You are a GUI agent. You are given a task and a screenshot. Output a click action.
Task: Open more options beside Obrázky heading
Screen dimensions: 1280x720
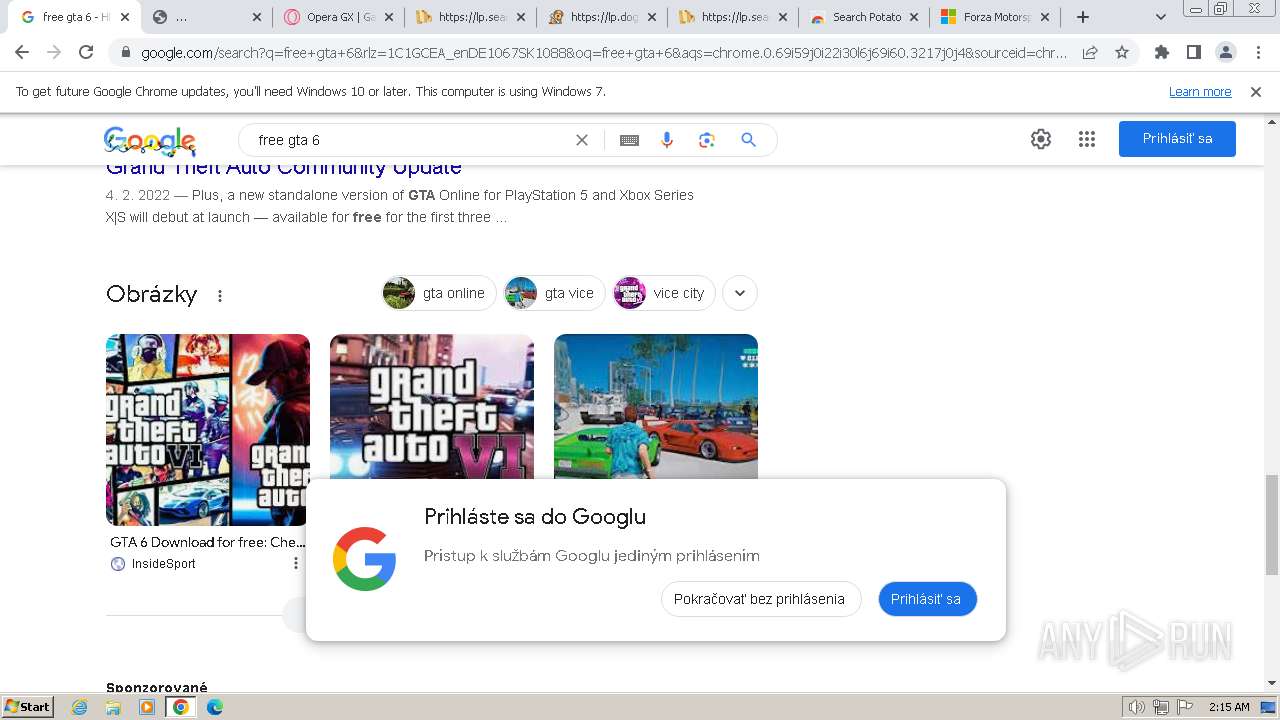220,295
